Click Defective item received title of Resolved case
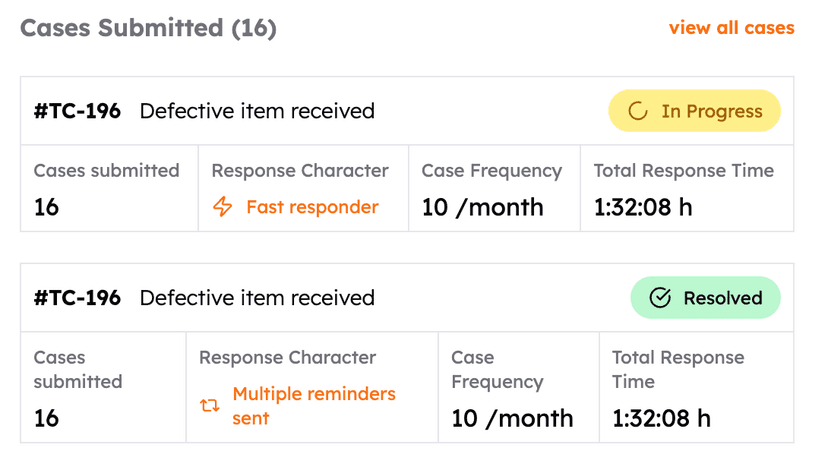This screenshot has width=828, height=466. click(257, 298)
